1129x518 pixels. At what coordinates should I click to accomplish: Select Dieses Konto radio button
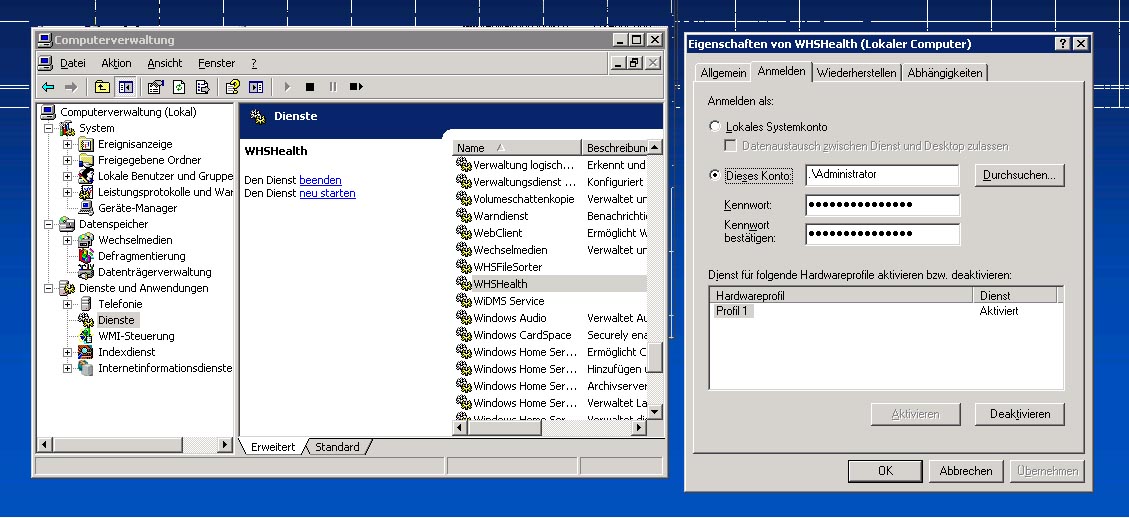coord(715,175)
